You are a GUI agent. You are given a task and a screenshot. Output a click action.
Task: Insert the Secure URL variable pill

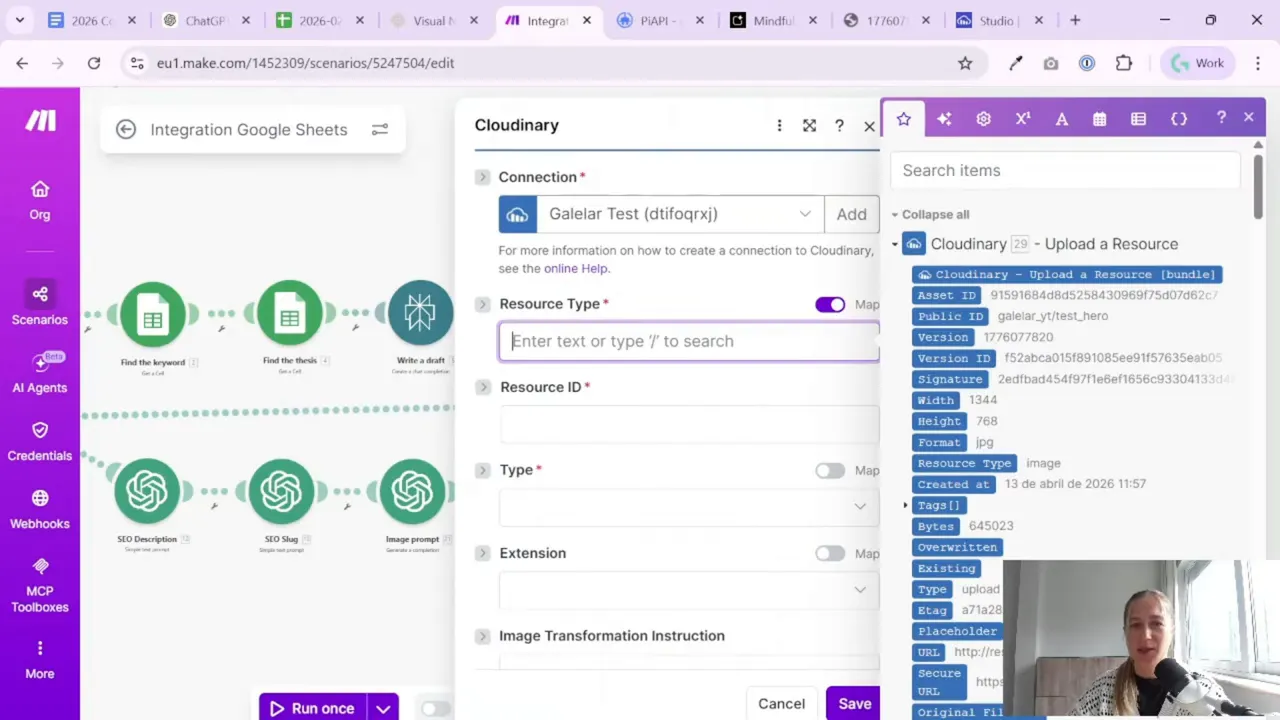tap(939, 681)
